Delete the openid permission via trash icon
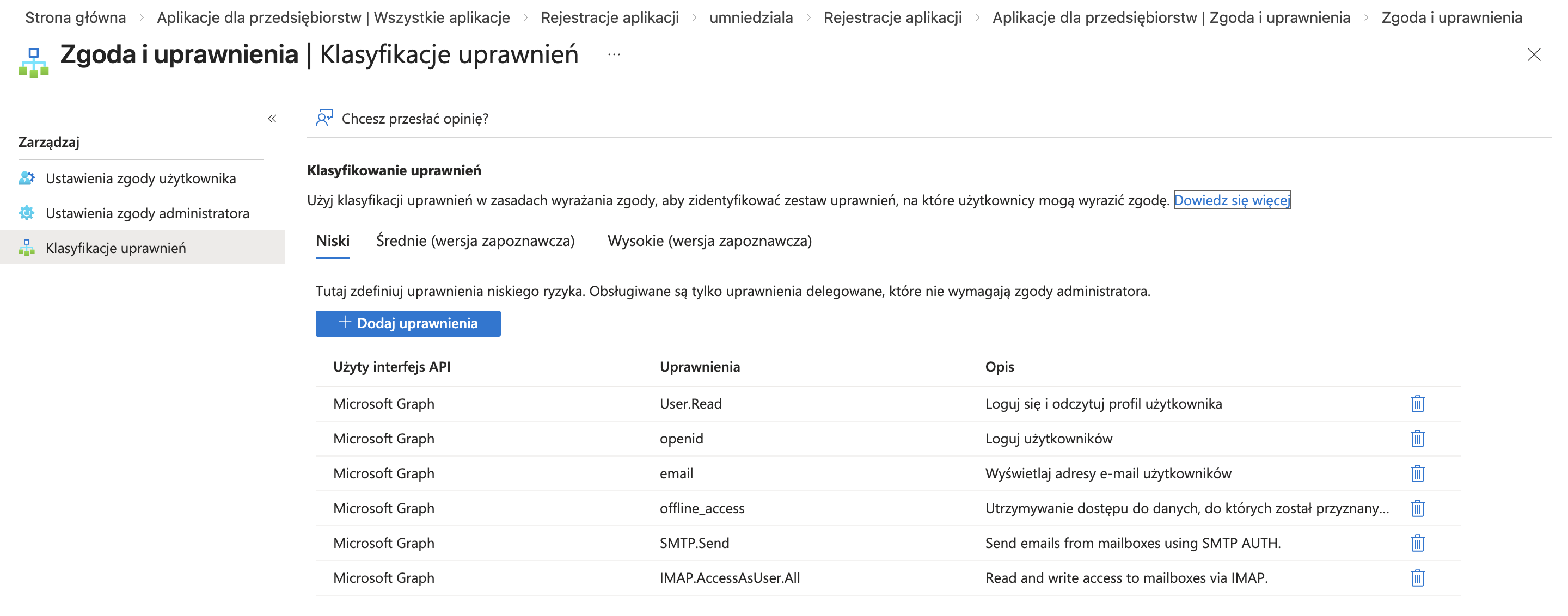The image size is (1568, 616). point(1417,439)
